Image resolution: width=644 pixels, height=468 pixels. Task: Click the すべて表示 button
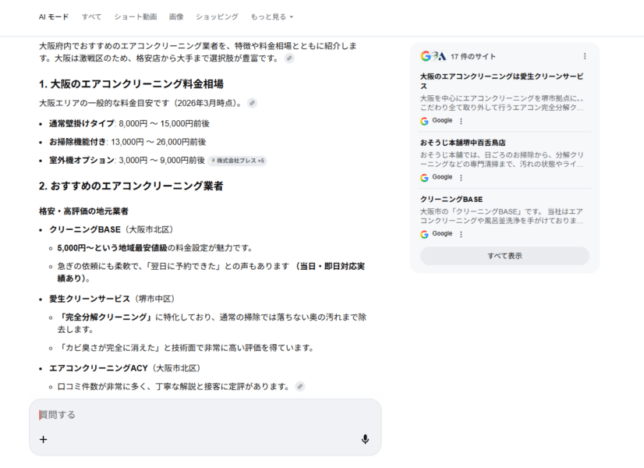coord(505,256)
